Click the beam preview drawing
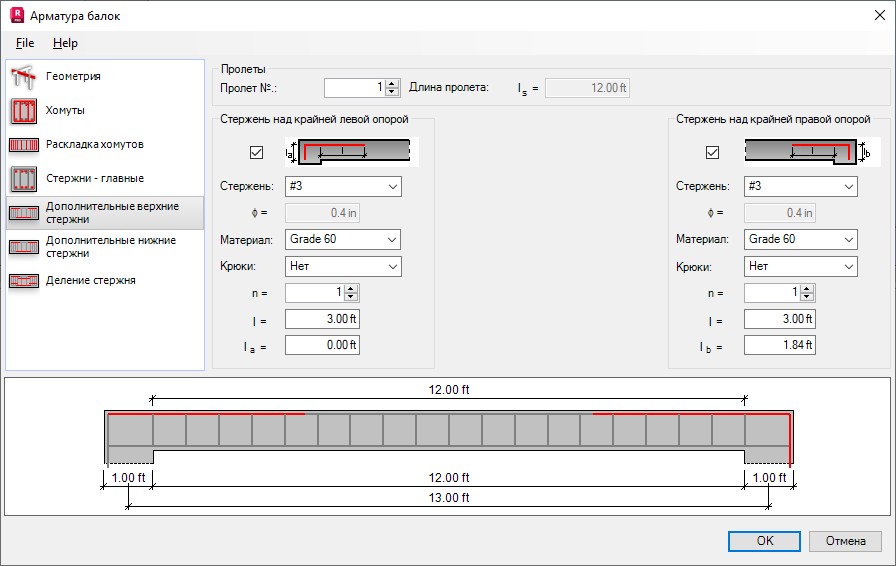This screenshot has width=896, height=566. (449, 447)
